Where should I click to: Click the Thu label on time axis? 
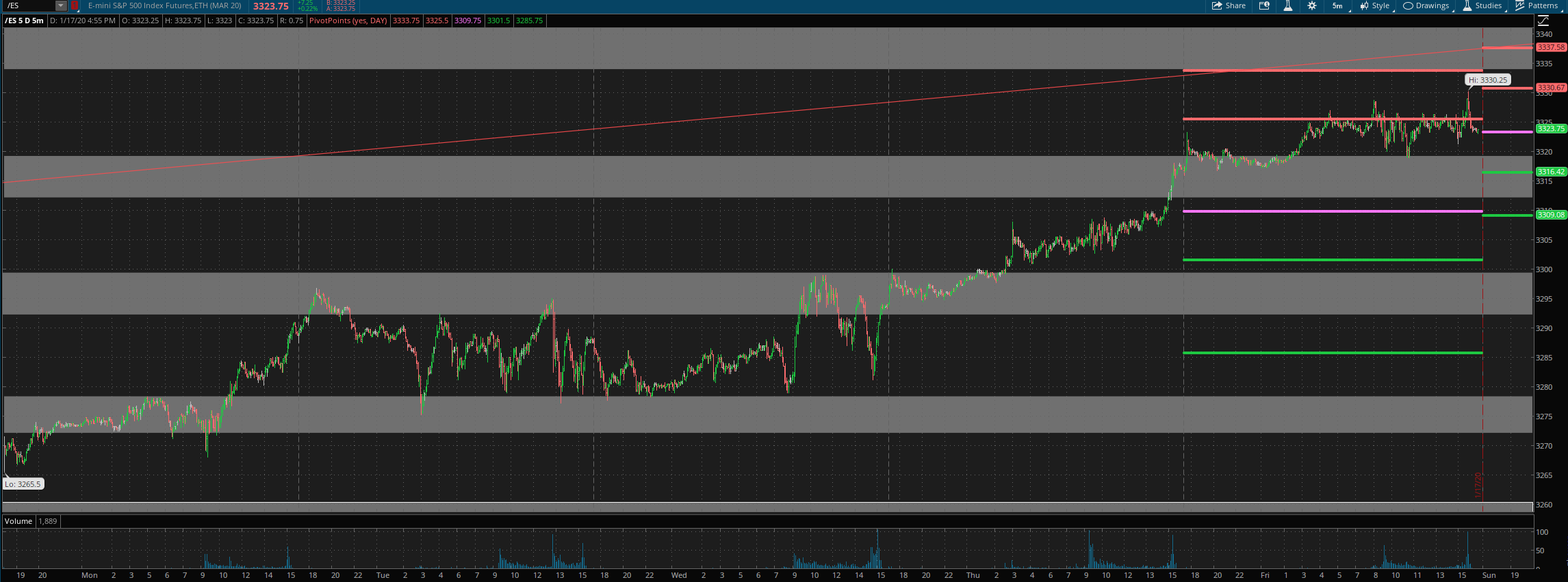click(973, 575)
